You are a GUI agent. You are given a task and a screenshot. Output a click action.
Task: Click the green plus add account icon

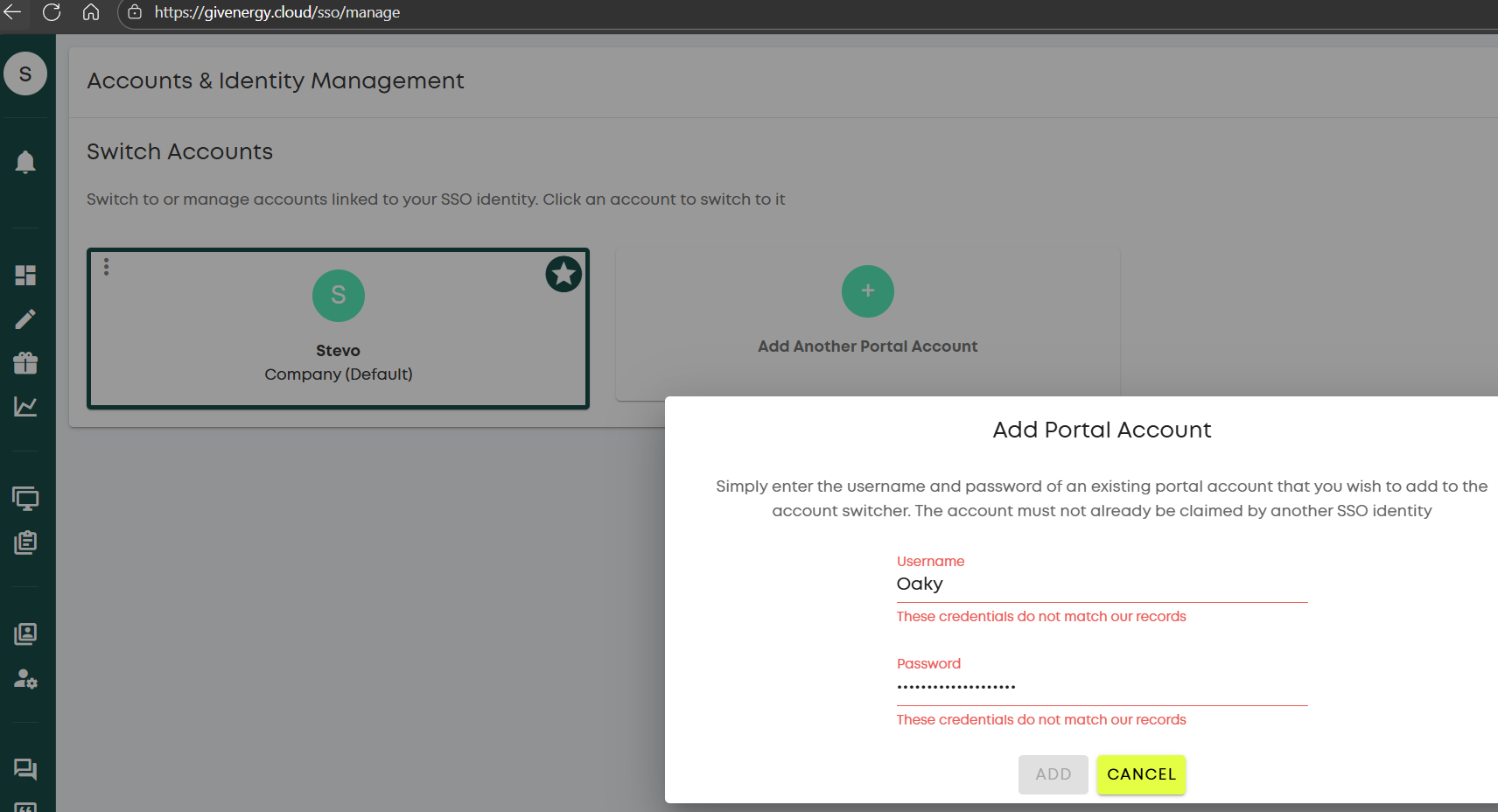pos(867,291)
